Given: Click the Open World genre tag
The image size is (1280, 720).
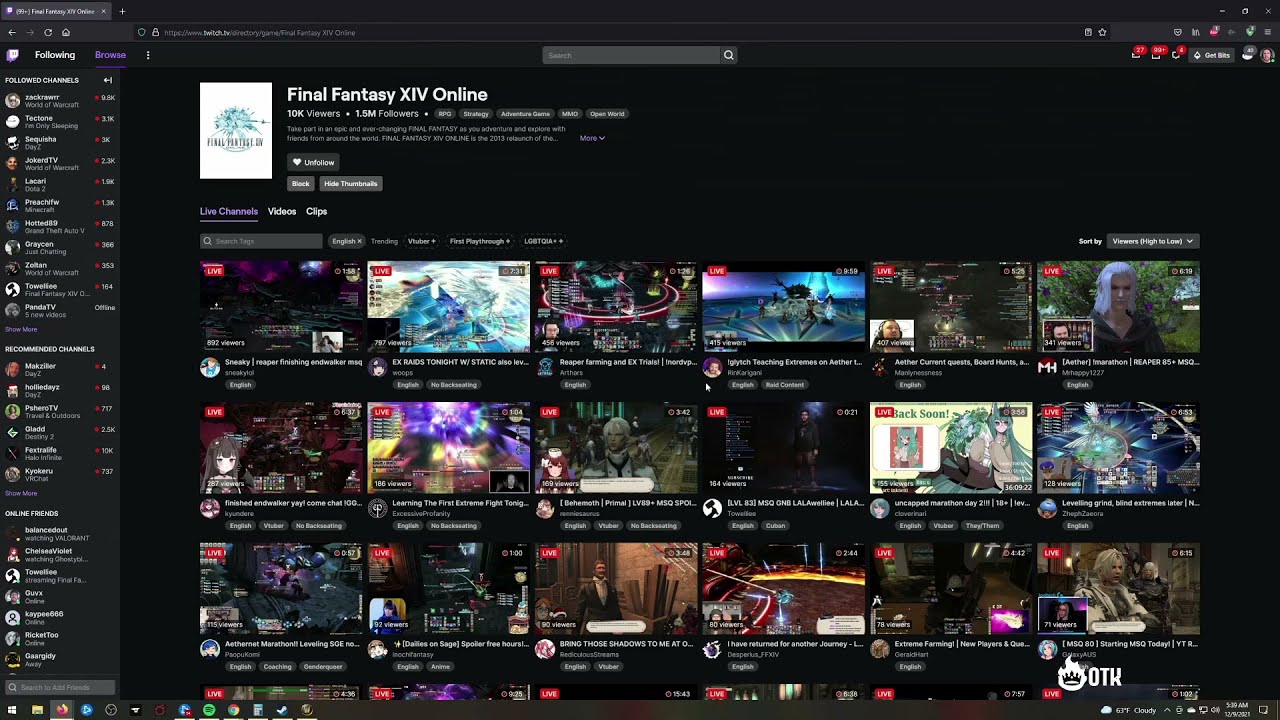Looking at the screenshot, I should click(607, 114).
